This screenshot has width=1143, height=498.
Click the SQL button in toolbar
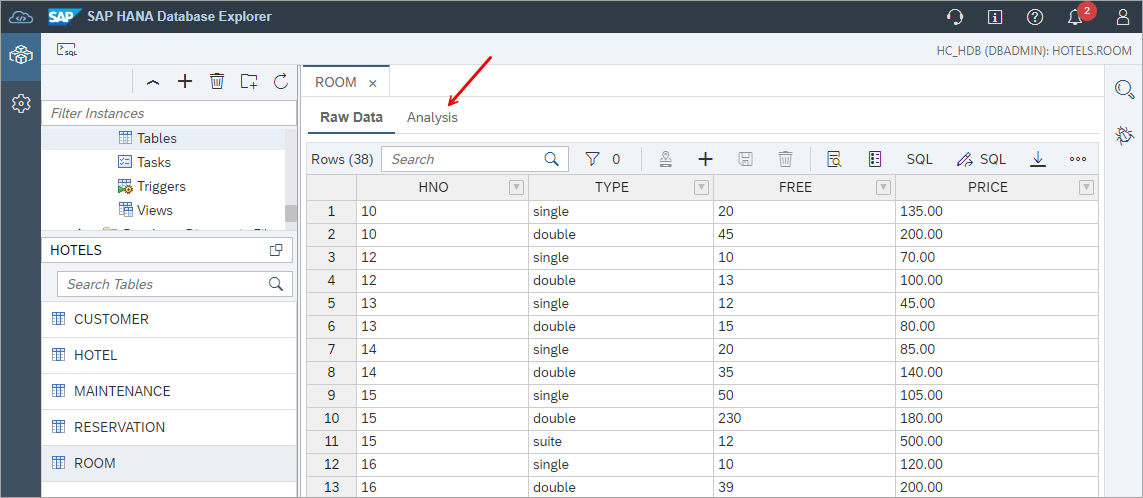click(919, 159)
